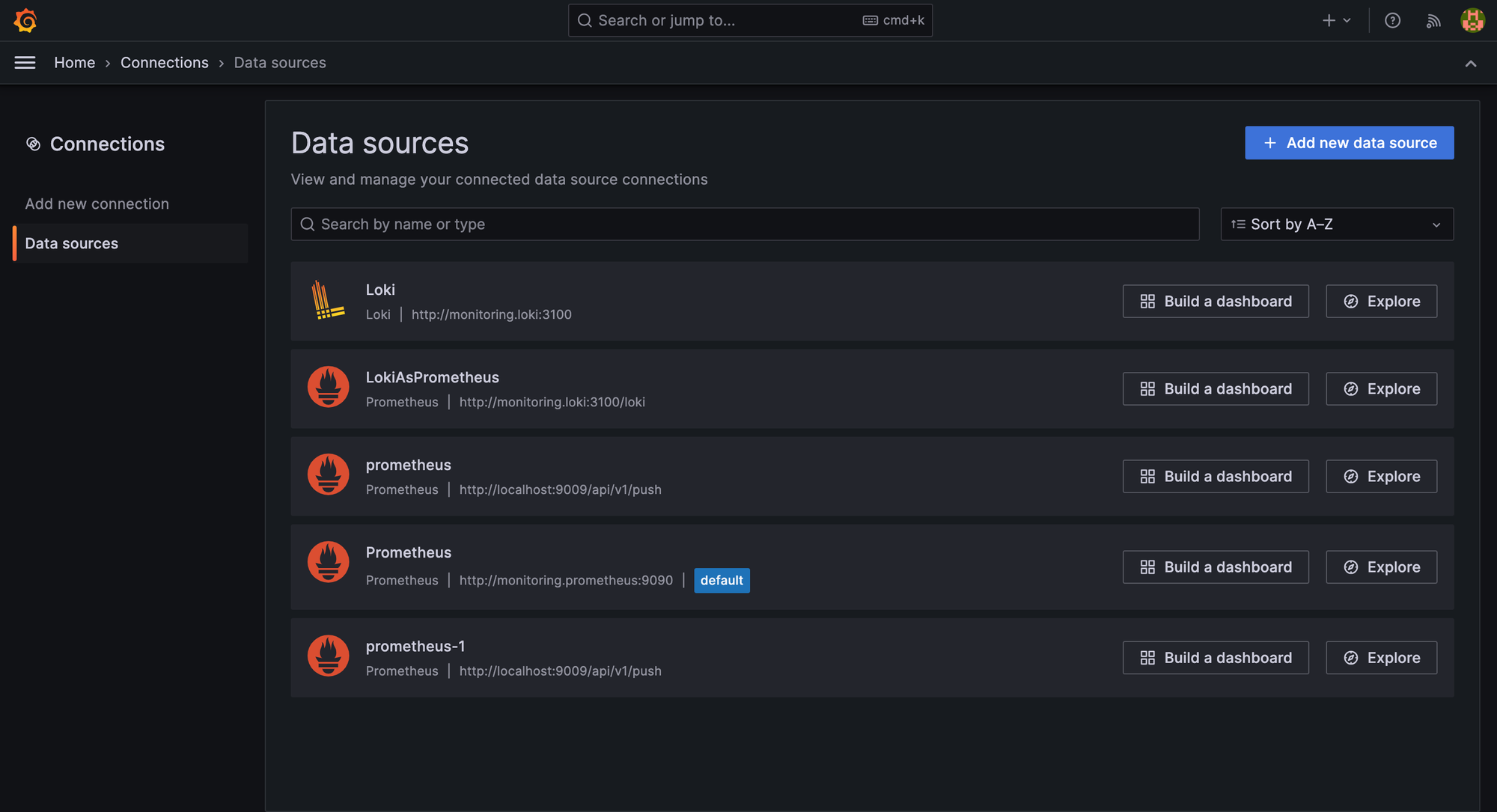The width and height of the screenshot is (1497, 812).
Task: Open the plus new-item dropdown
Action: 1336,20
